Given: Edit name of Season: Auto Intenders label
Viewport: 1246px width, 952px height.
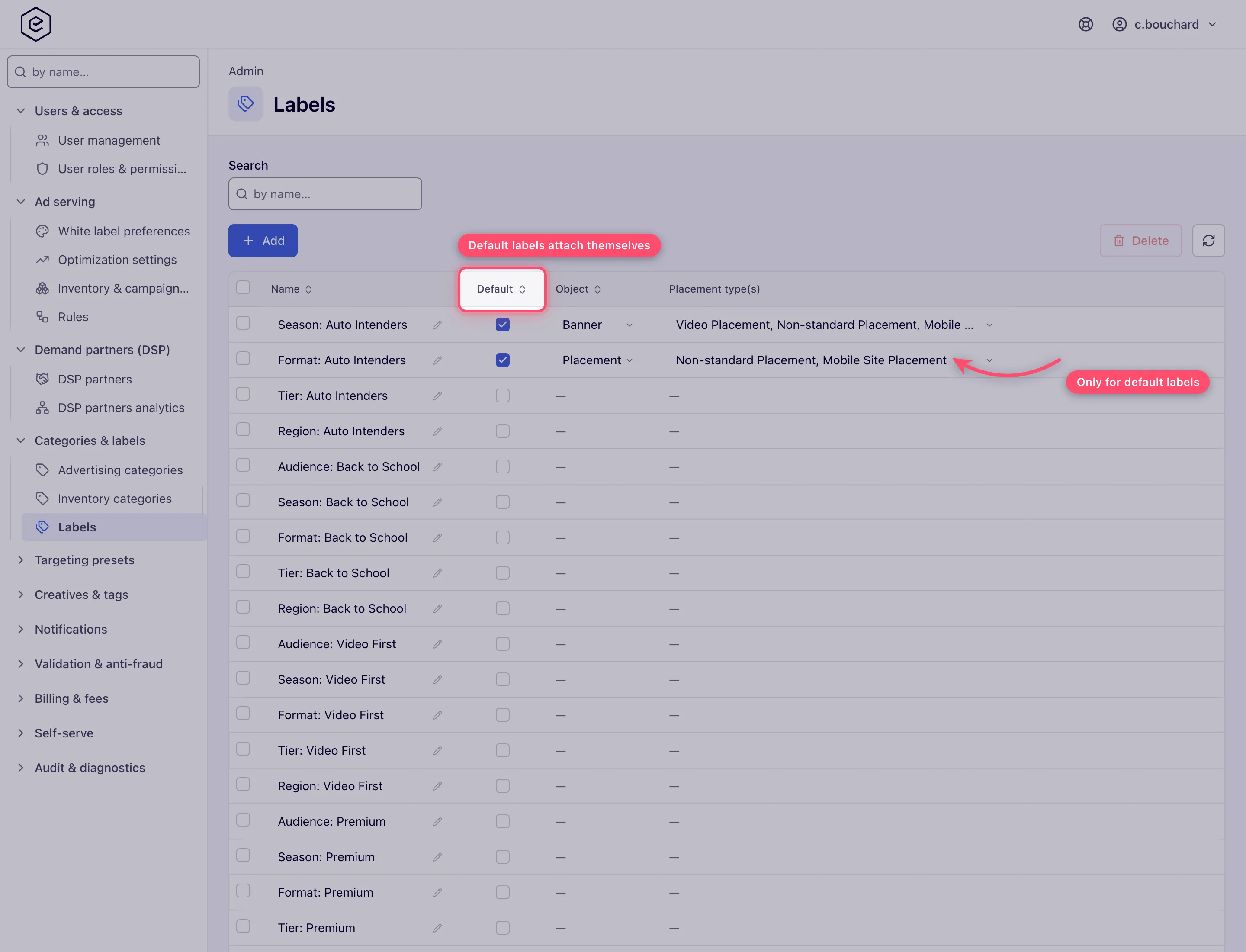Looking at the screenshot, I should (x=437, y=325).
